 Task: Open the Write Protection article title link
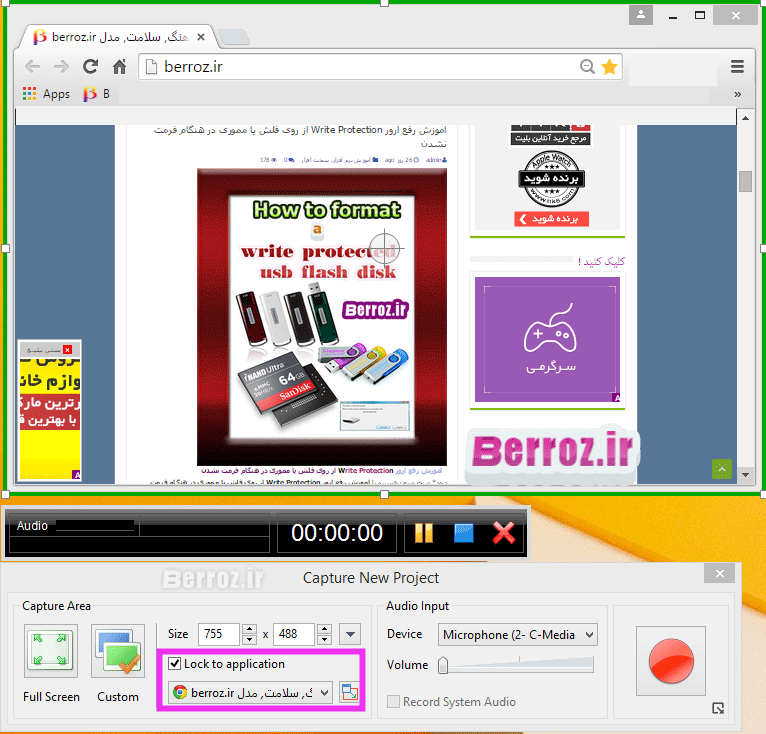300,136
